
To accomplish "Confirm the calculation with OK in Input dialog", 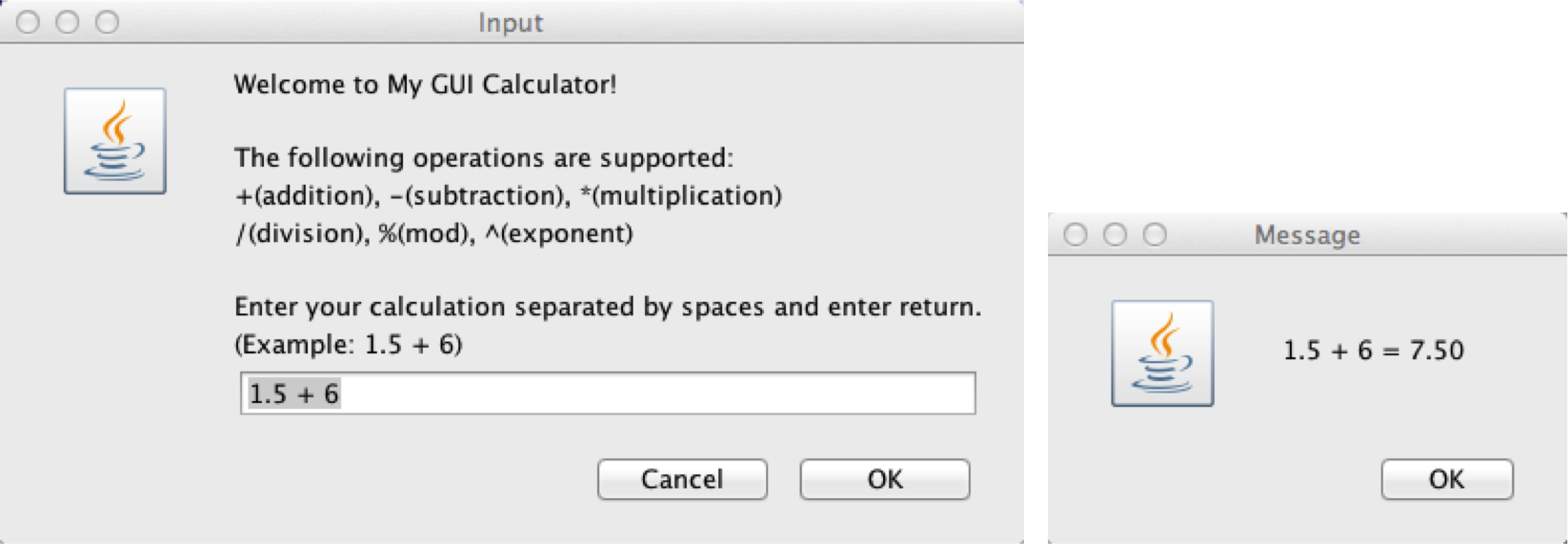I will click(885, 479).
